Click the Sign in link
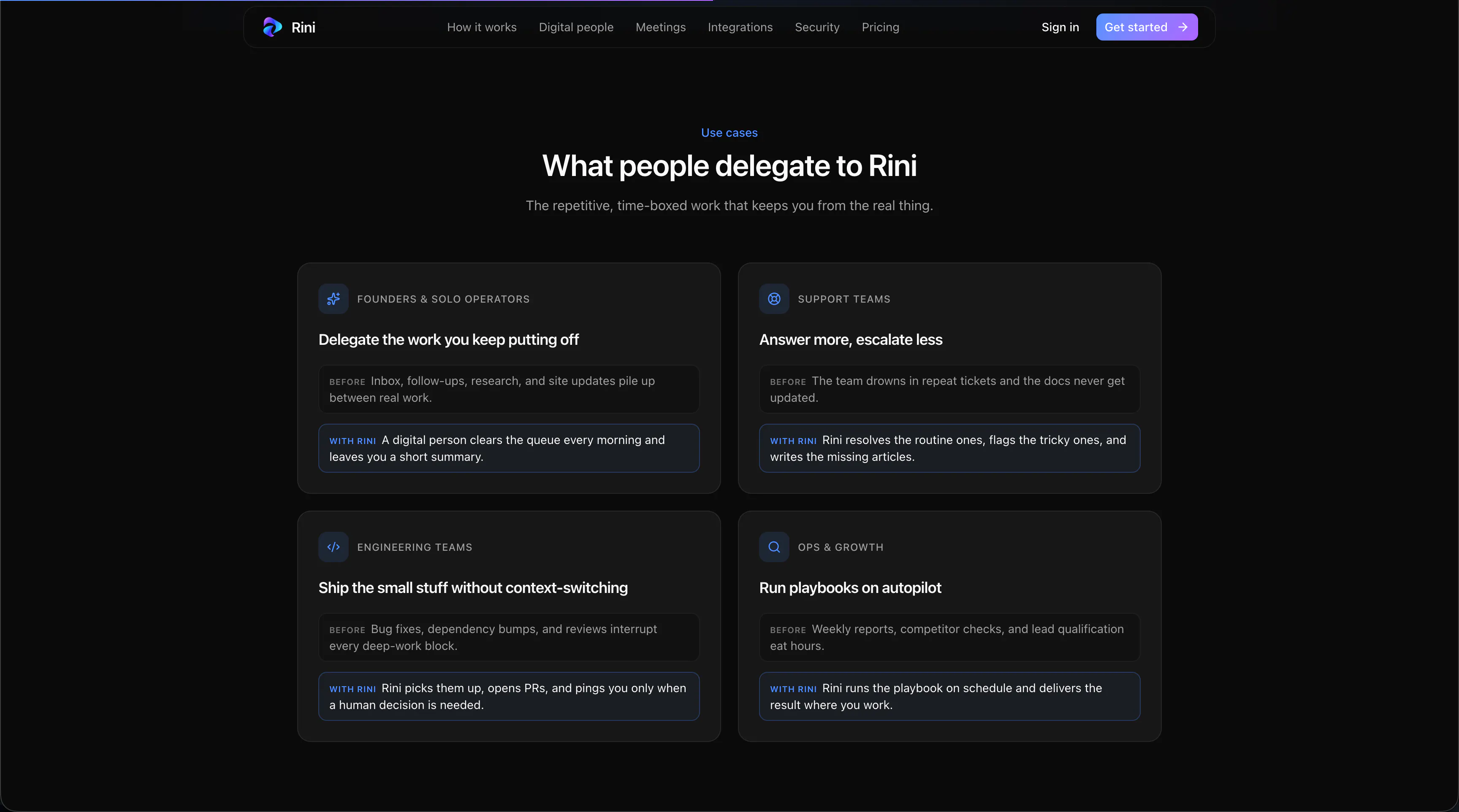This screenshot has height=812, width=1459. [1060, 27]
